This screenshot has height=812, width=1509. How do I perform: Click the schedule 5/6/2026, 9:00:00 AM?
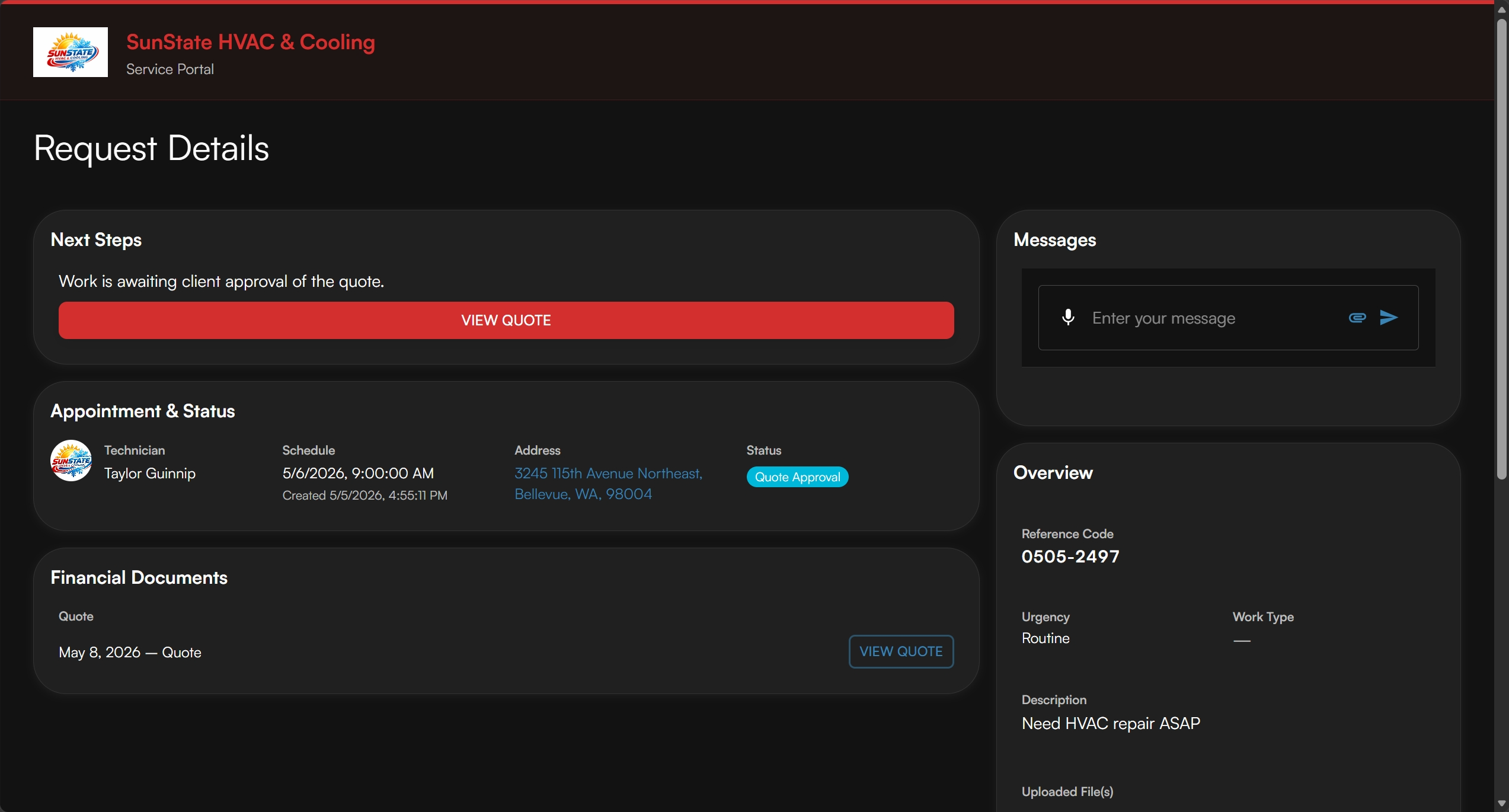(358, 473)
